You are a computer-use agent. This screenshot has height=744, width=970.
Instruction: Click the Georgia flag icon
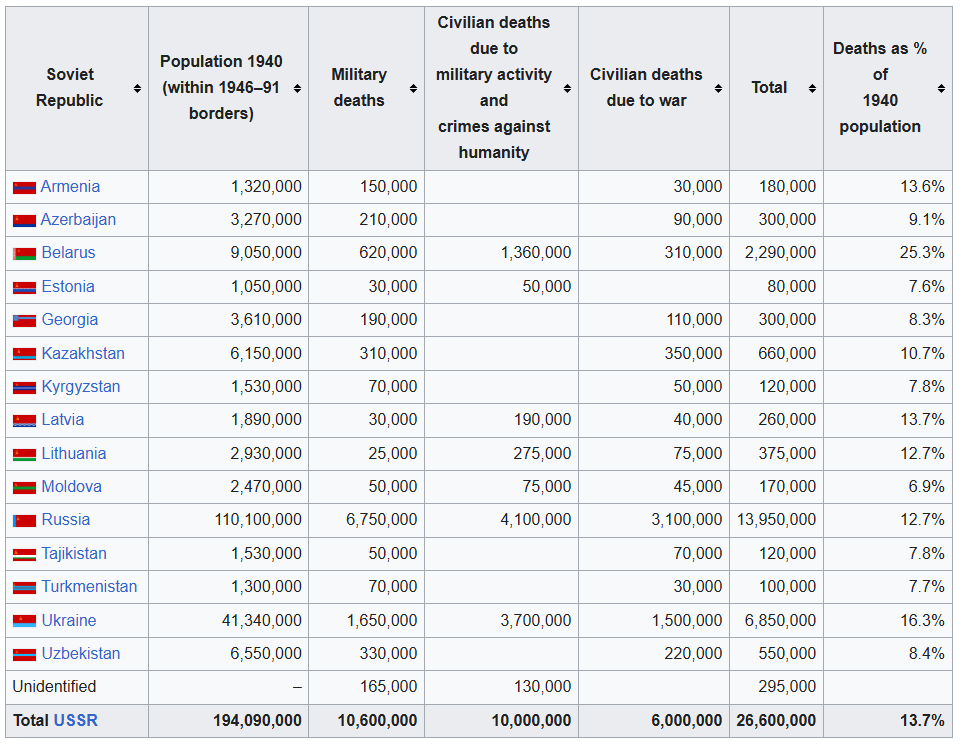[24, 321]
